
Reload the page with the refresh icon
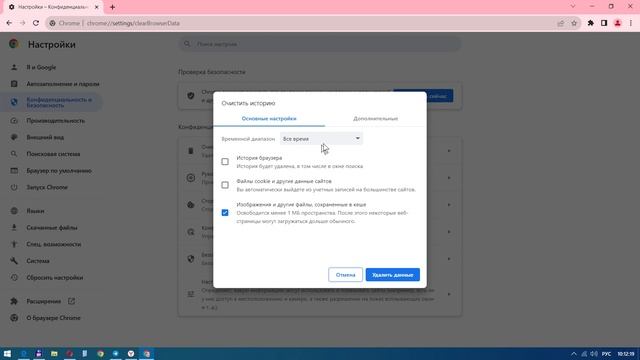(x=36, y=23)
